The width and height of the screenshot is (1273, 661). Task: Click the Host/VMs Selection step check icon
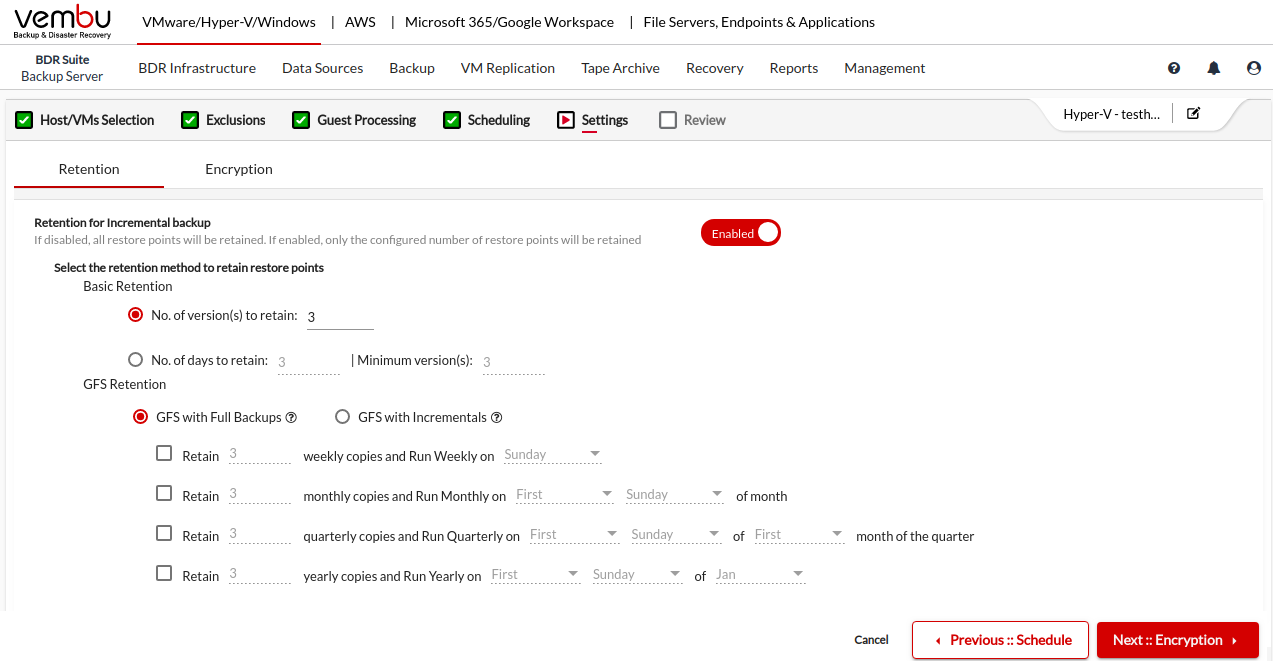25,120
